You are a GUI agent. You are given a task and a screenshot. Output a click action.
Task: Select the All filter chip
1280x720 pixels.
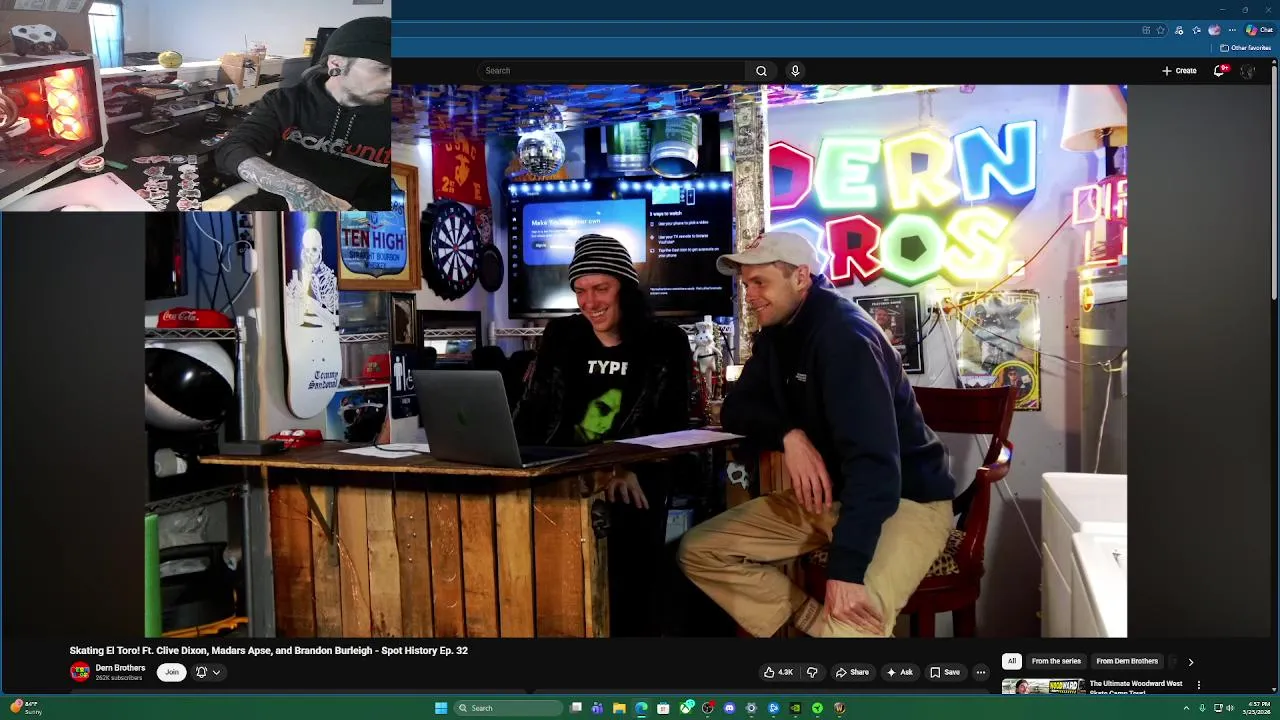(x=1011, y=661)
